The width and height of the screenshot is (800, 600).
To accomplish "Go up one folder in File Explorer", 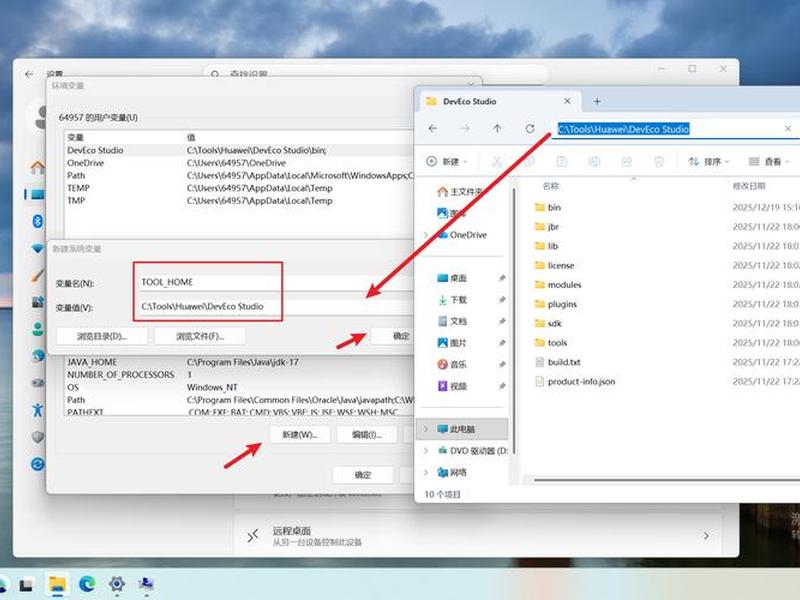I will pyautogui.click(x=497, y=129).
